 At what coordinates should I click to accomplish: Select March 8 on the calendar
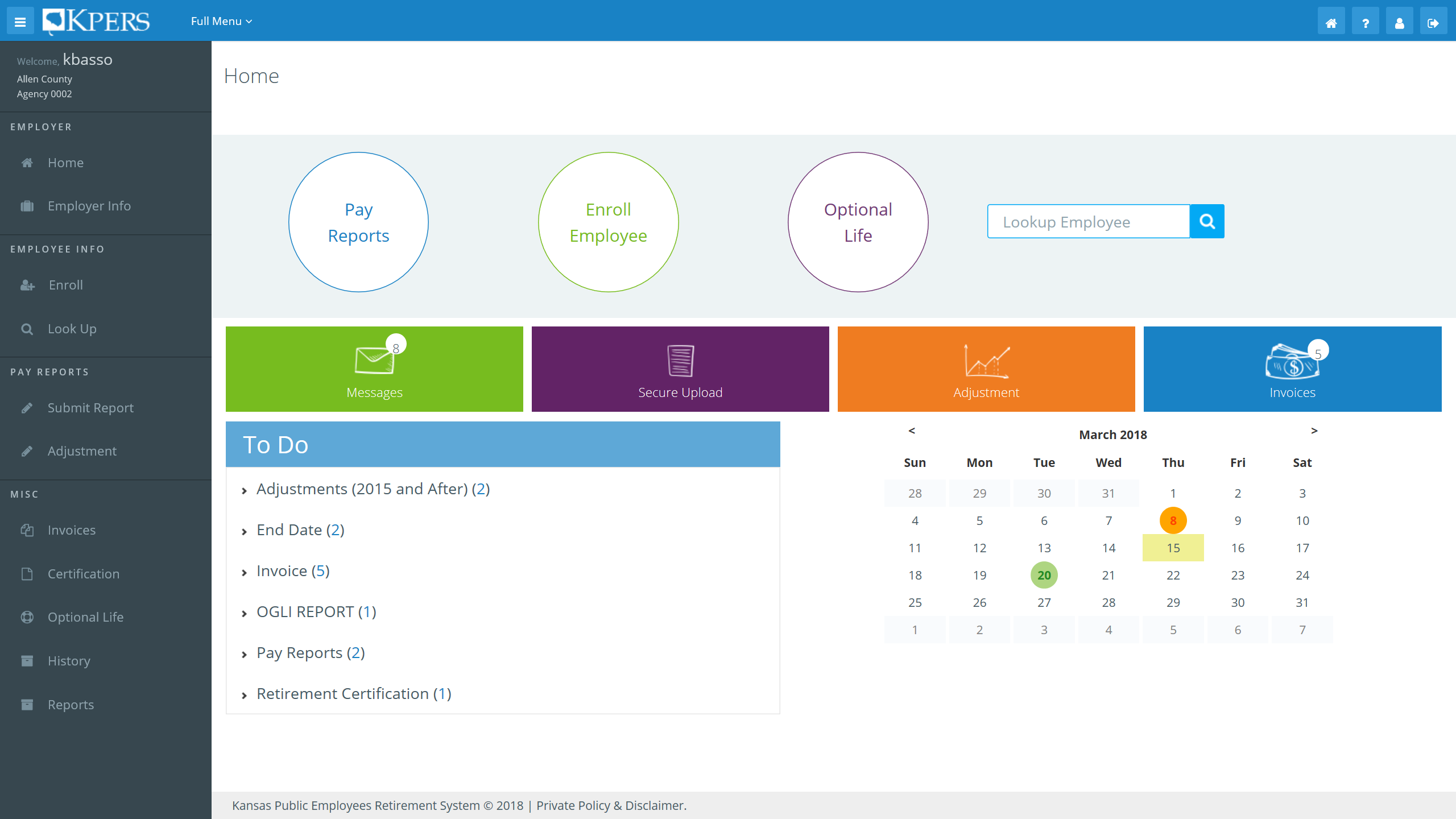click(x=1173, y=520)
